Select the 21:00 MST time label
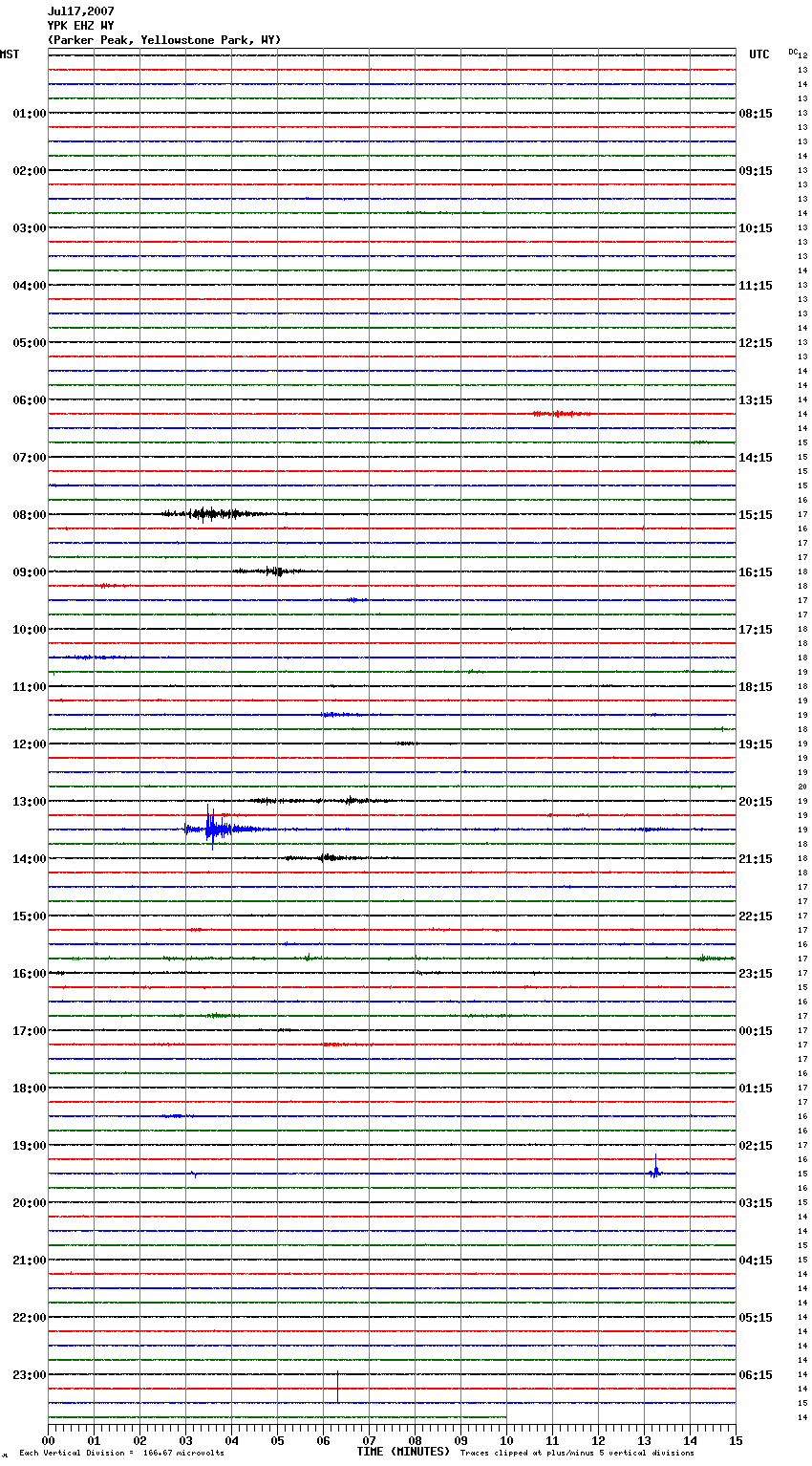Screen dimensions: 812x1466 [30, 1261]
